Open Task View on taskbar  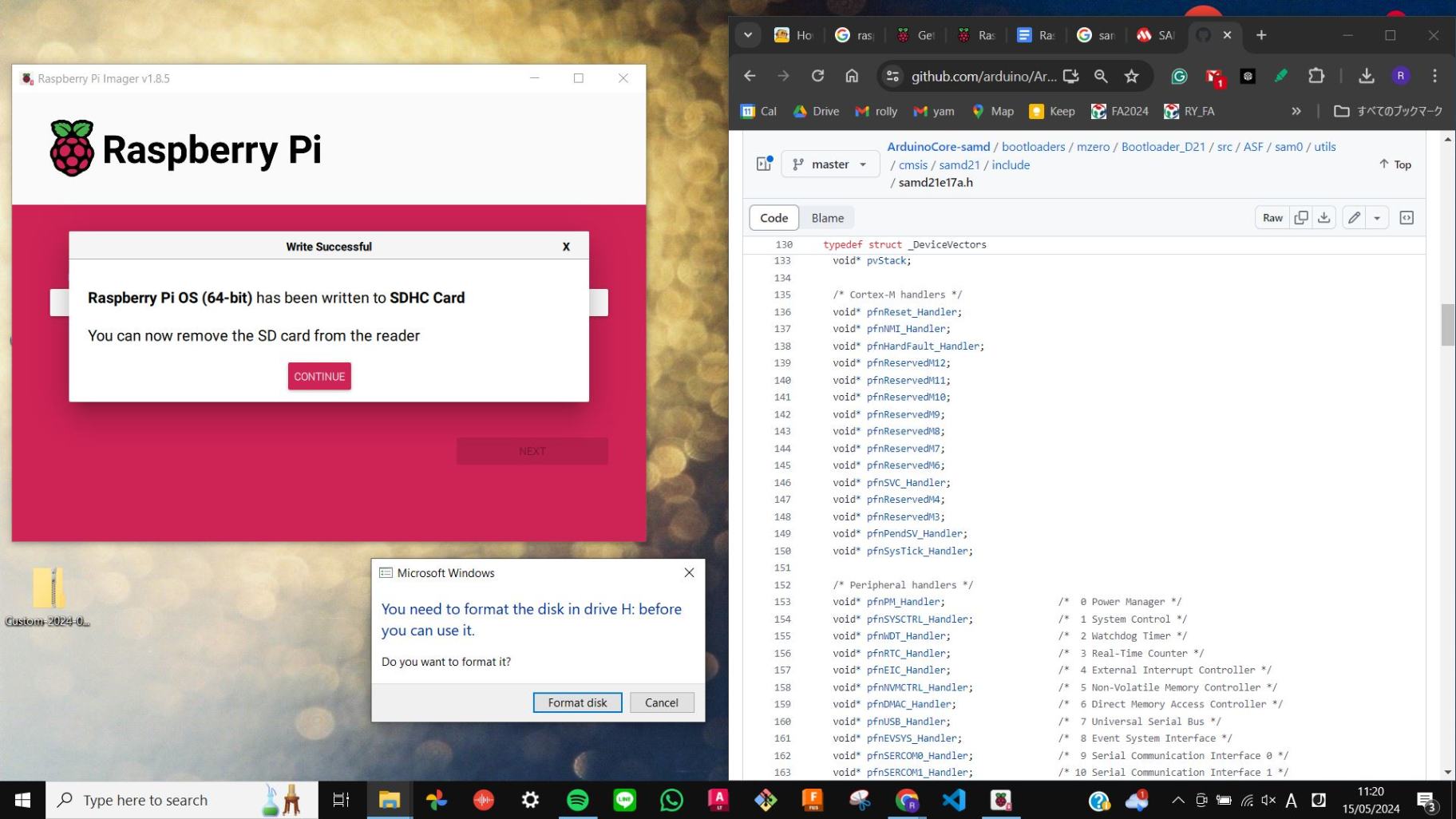point(341,800)
